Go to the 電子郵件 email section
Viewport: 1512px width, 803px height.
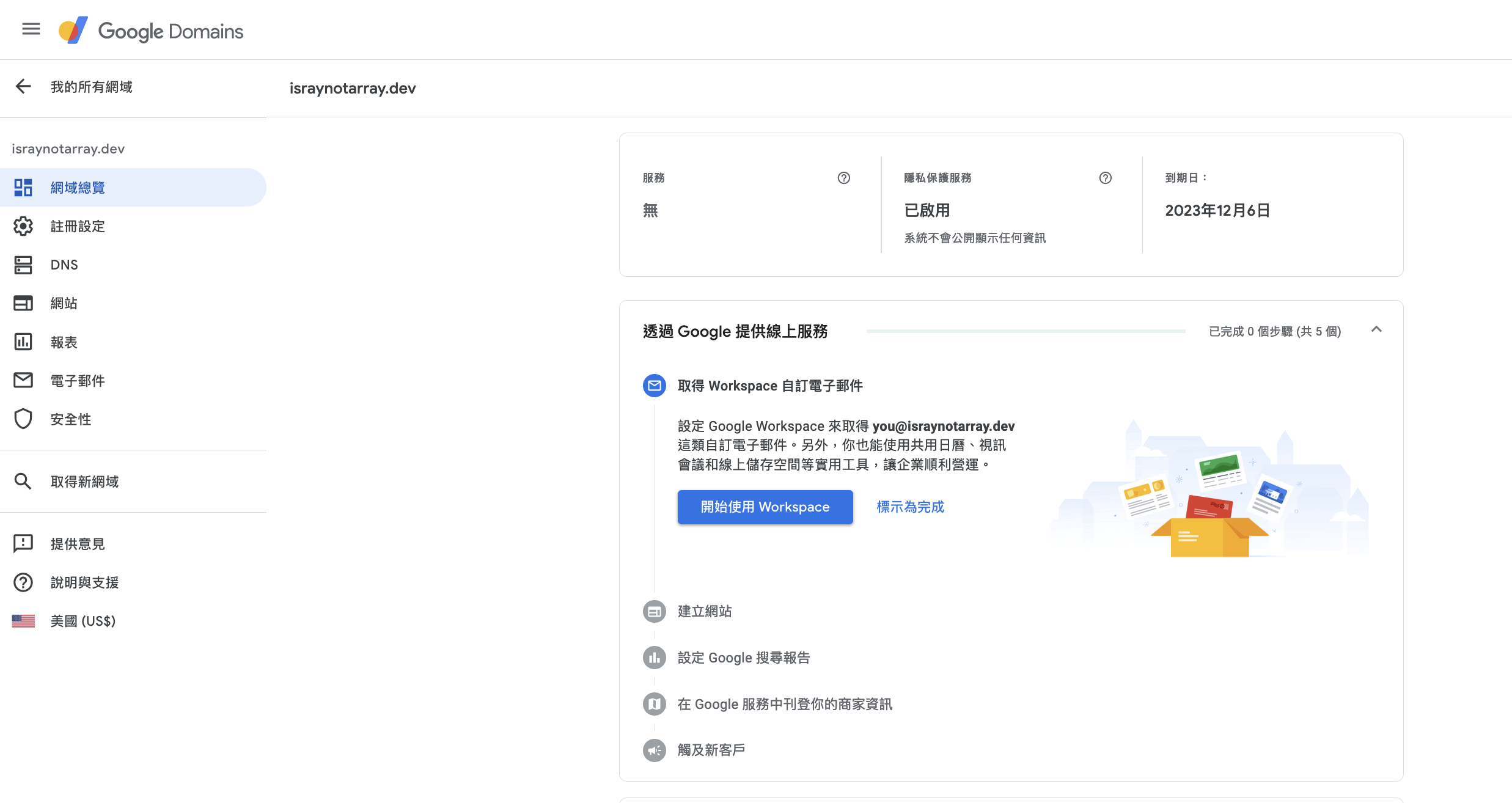pyautogui.click(x=77, y=381)
